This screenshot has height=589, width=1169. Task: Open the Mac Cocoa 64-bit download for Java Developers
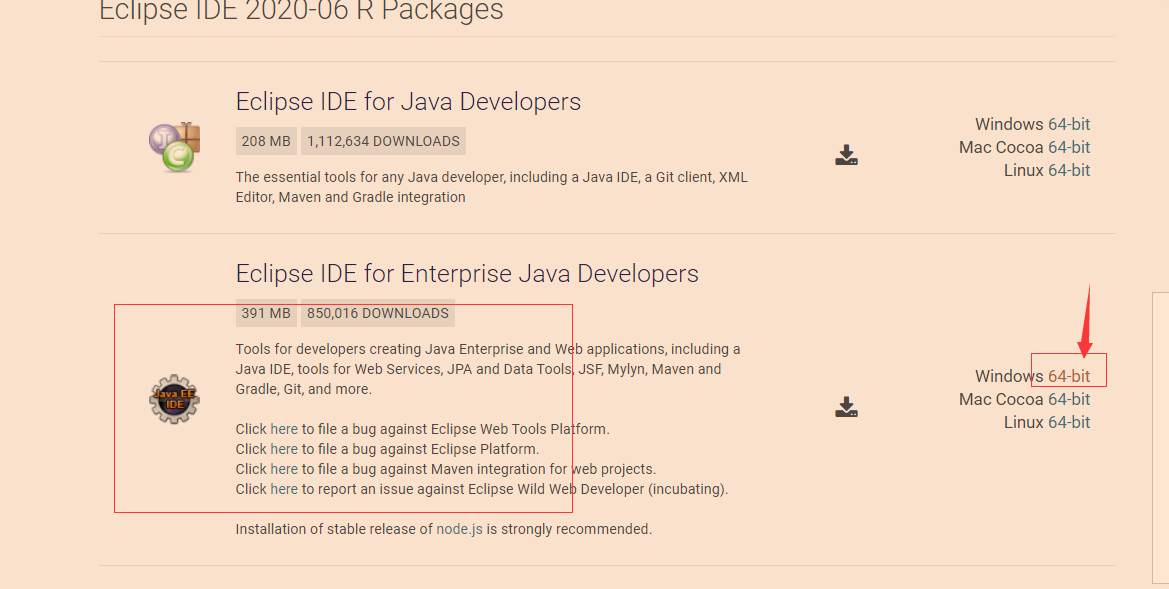pos(1070,147)
